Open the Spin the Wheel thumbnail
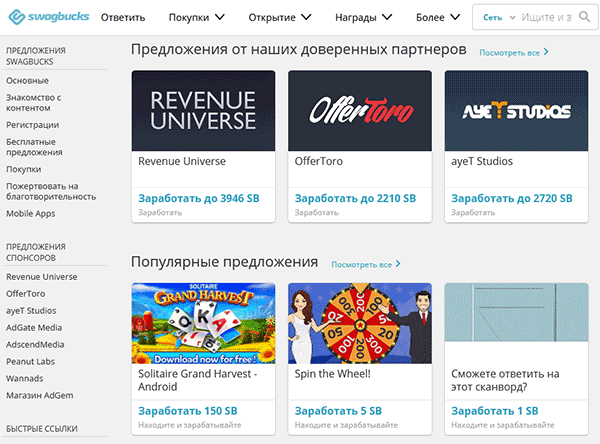The width and height of the screenshot is (600, 444). point(360,323)
